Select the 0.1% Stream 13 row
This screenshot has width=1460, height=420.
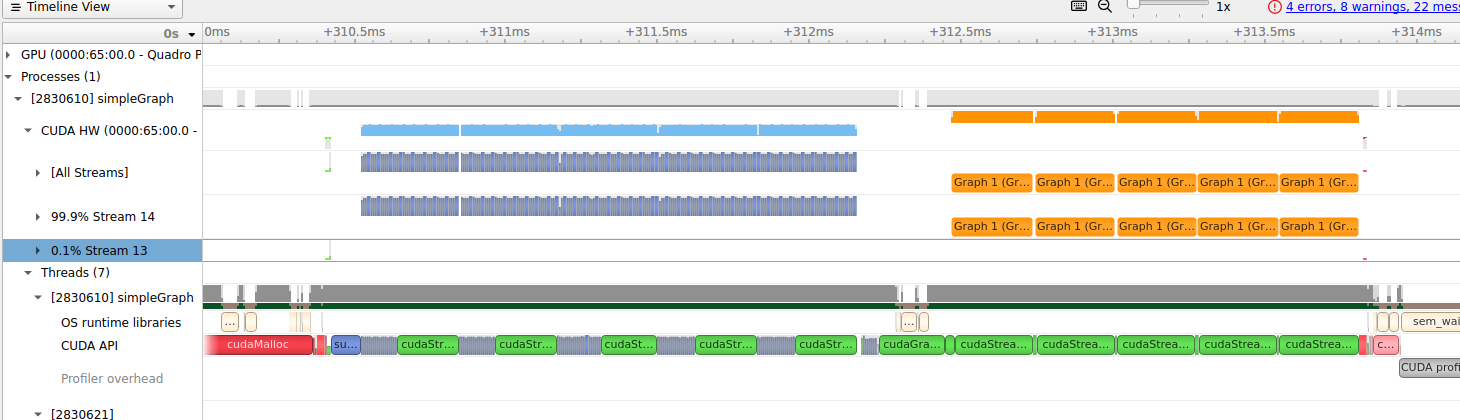[x=99, y=251]
